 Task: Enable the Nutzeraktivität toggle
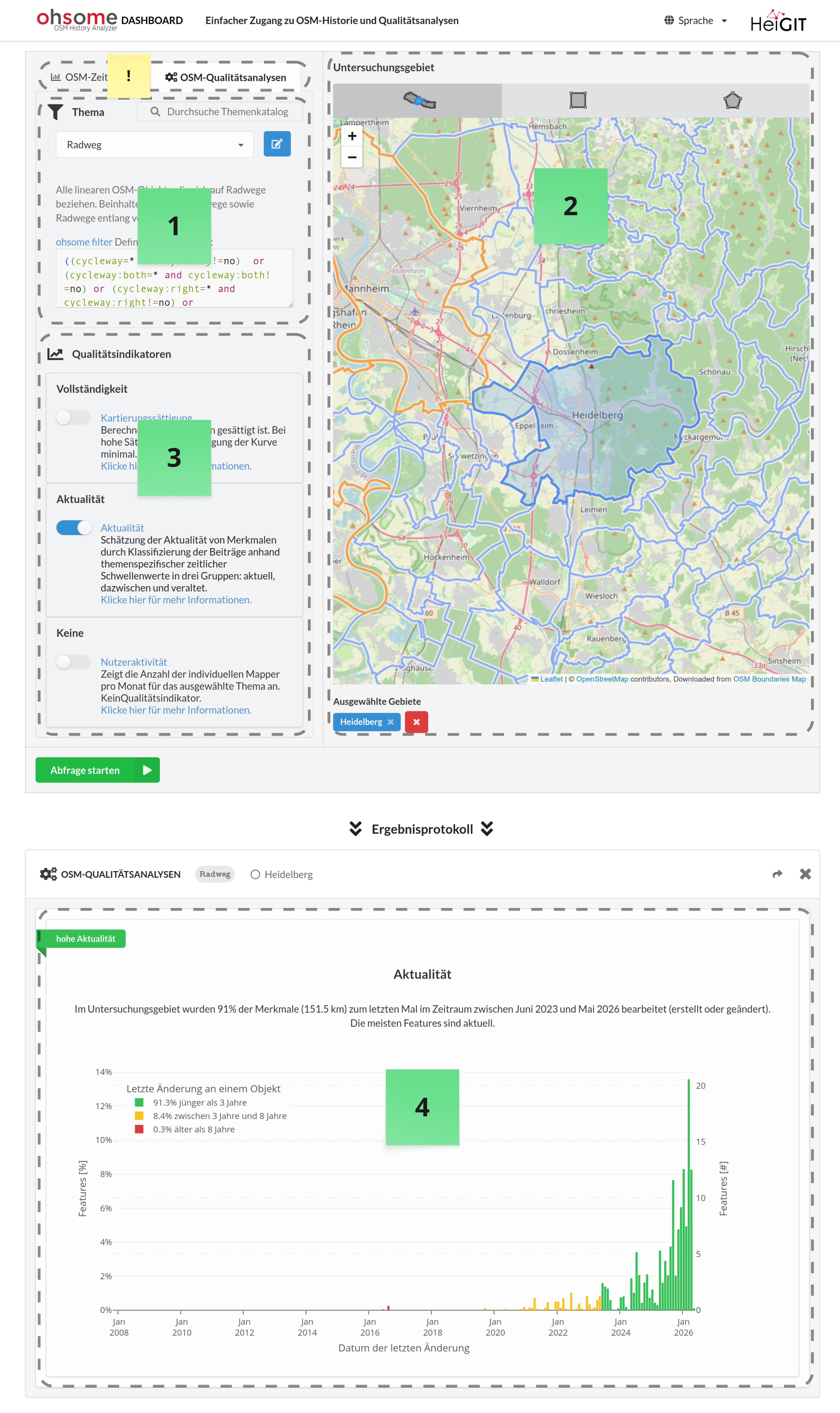pos(73,662)
